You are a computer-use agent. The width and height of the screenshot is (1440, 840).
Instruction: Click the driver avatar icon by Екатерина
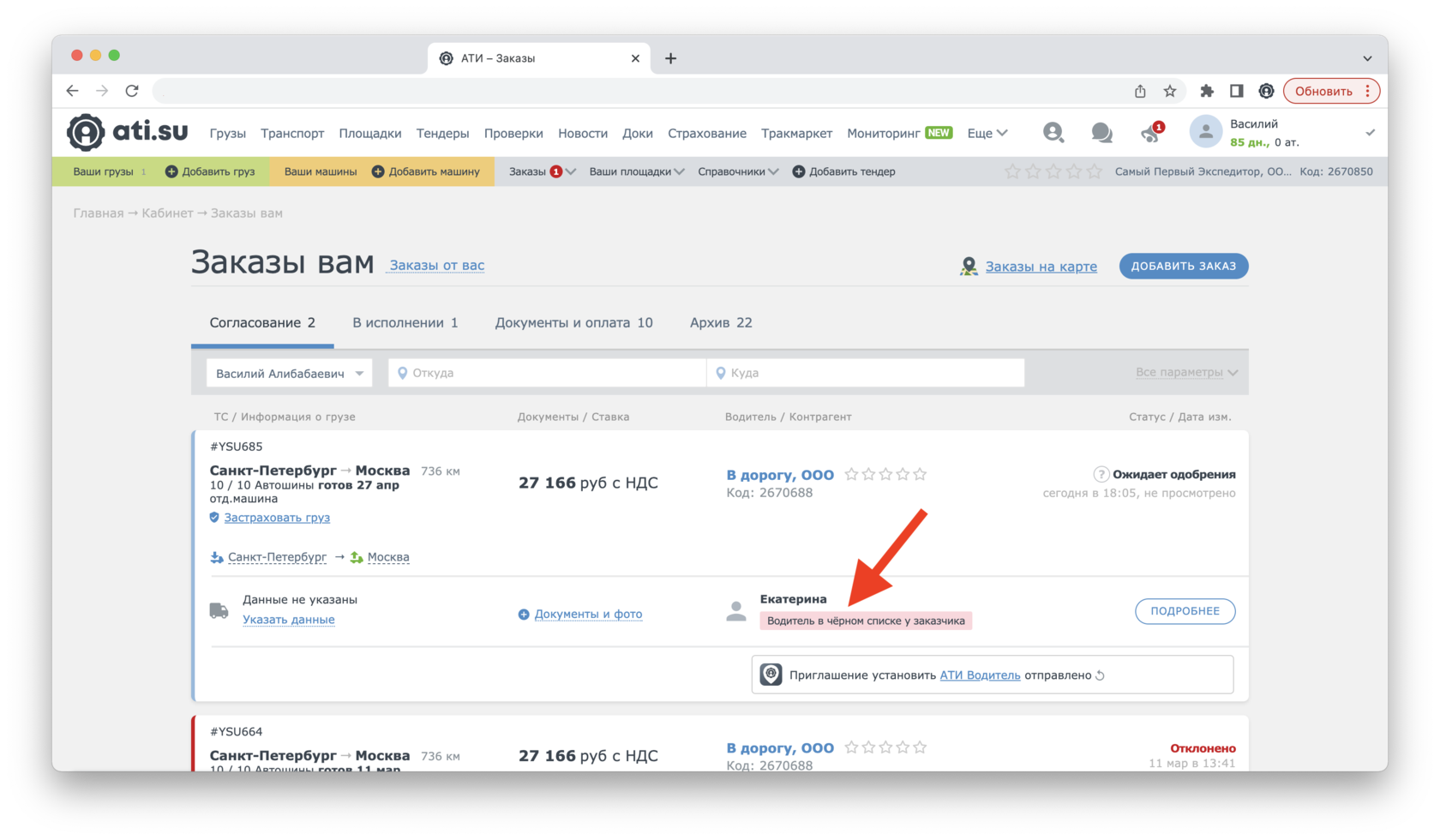(x=736, y=610)
